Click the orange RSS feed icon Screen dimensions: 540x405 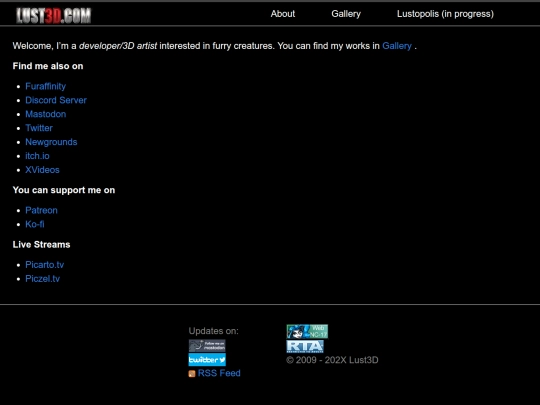click(x=192, y=374)
